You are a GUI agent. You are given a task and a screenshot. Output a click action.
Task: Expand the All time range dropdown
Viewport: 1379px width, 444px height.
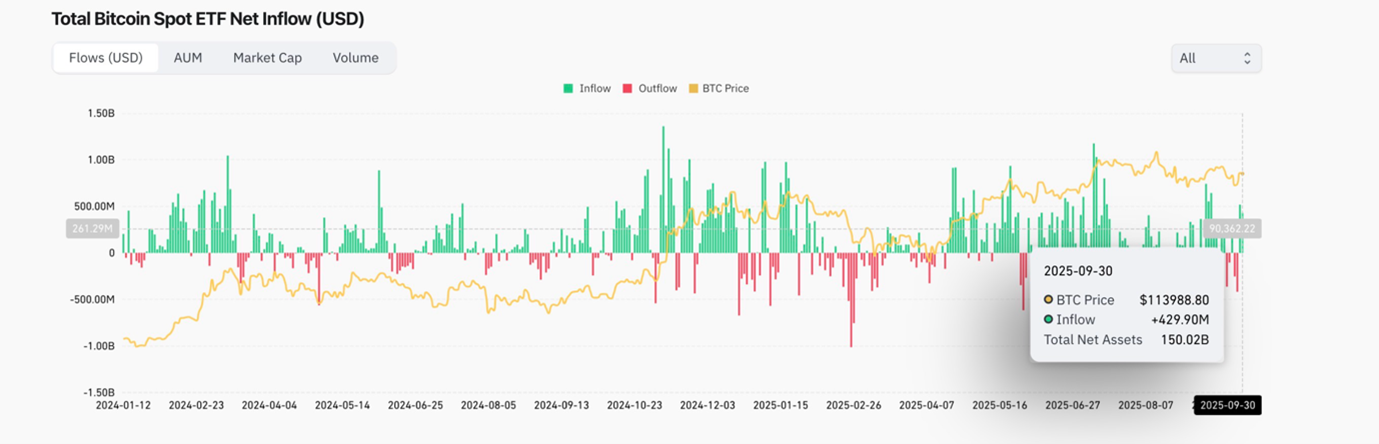click(1215, 58)
